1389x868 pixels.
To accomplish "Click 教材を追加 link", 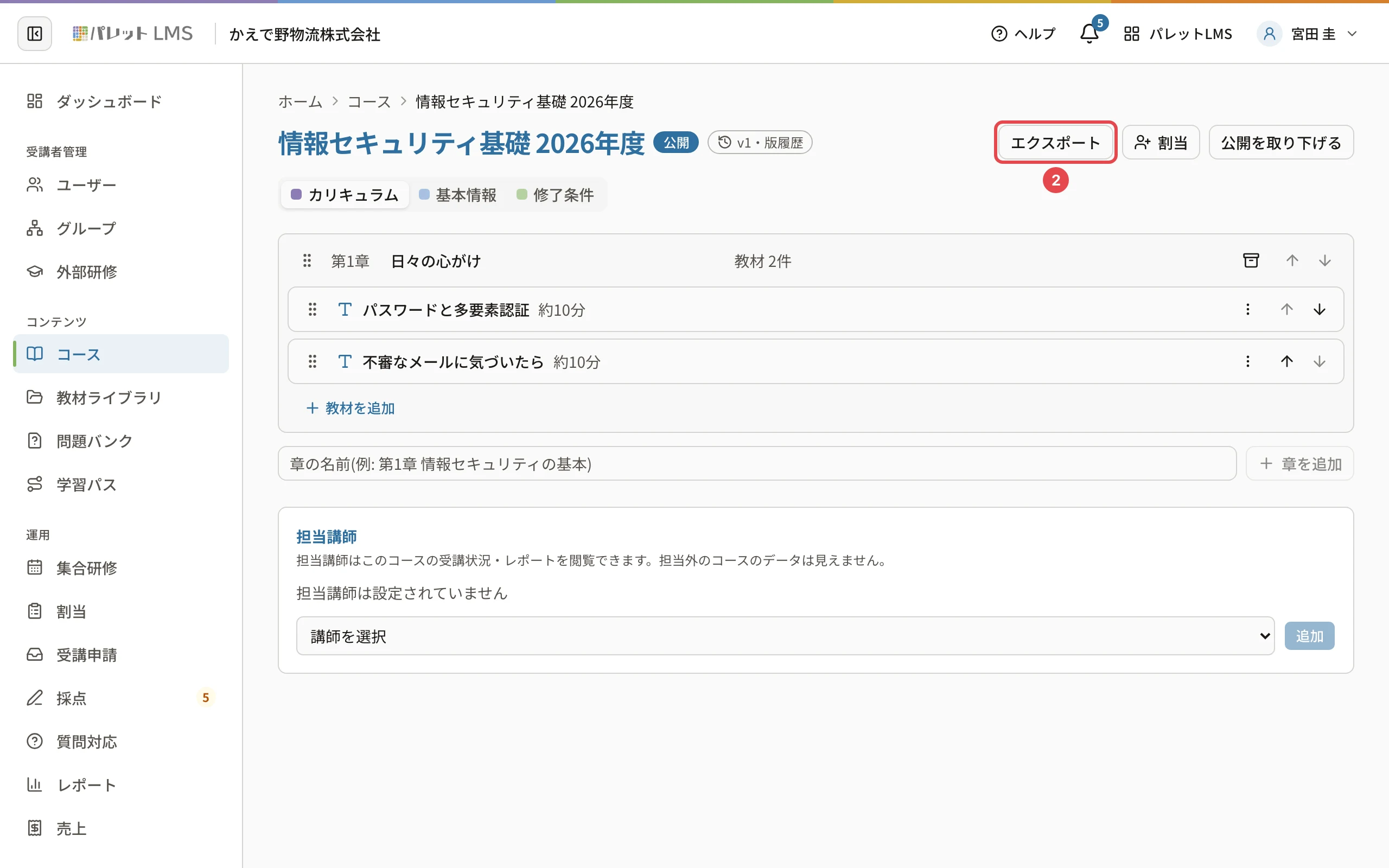I will click(x=351, y=408).
